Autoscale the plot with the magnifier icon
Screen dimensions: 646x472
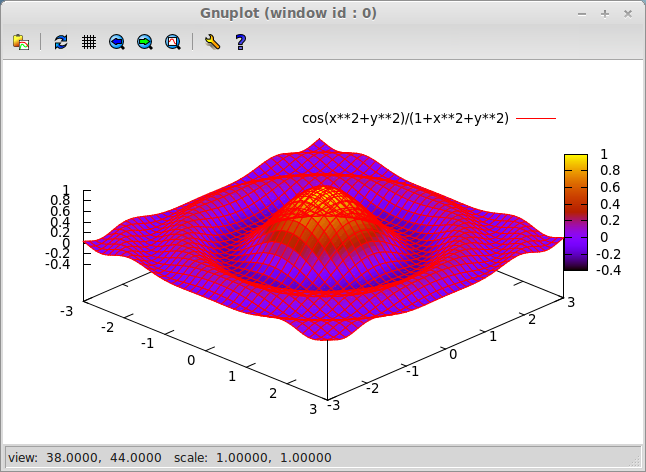(x=172, y=42)
